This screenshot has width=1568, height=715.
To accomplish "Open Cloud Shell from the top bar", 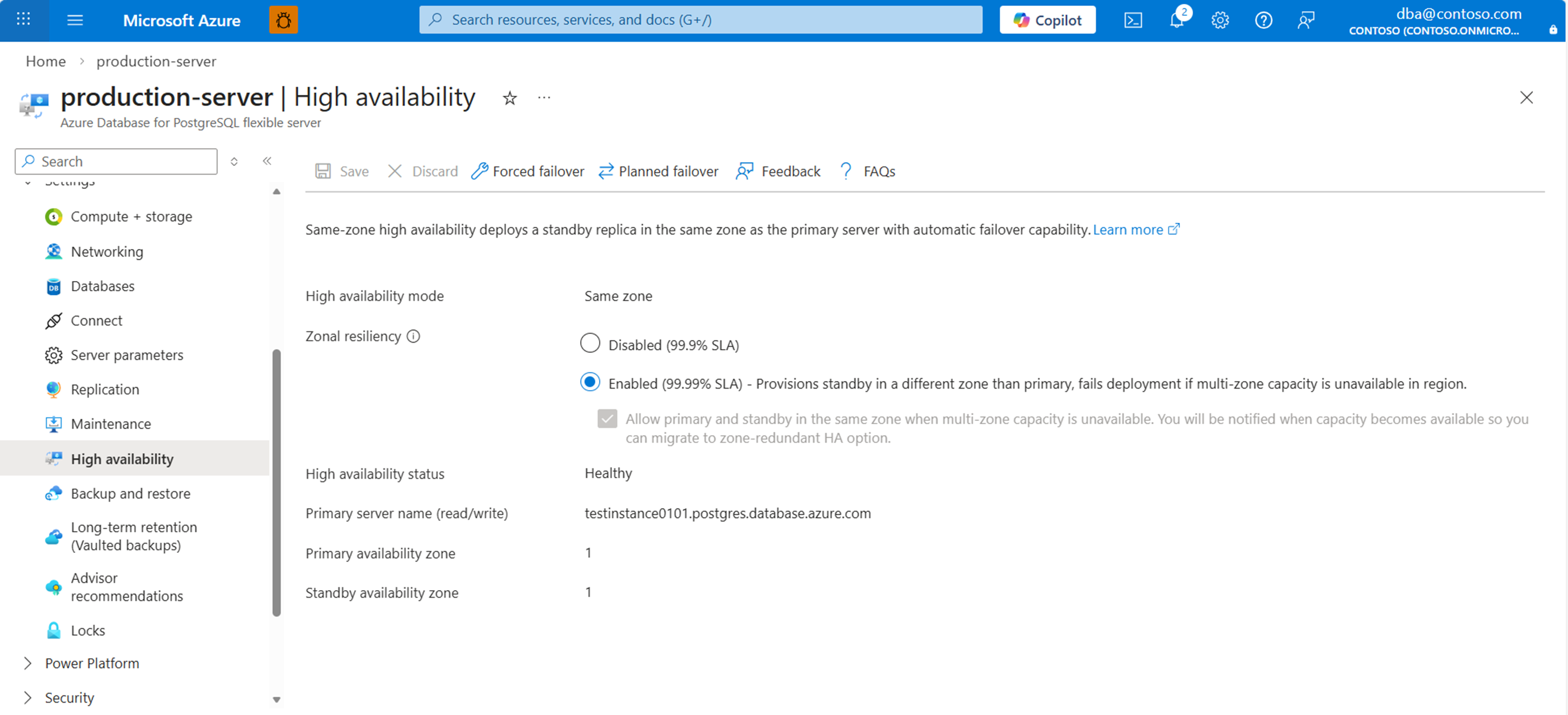I will (x=1132, y=20).
